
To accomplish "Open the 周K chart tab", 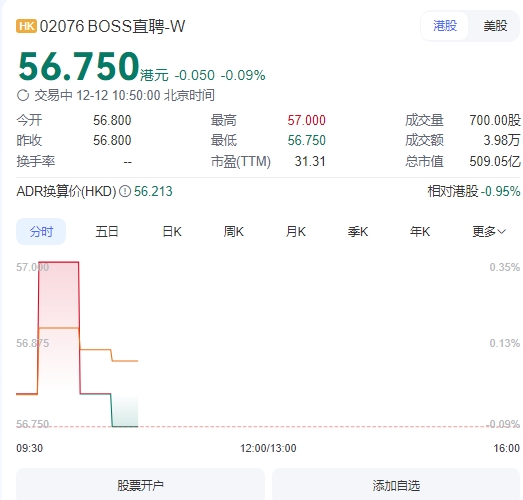I will 233,231.
